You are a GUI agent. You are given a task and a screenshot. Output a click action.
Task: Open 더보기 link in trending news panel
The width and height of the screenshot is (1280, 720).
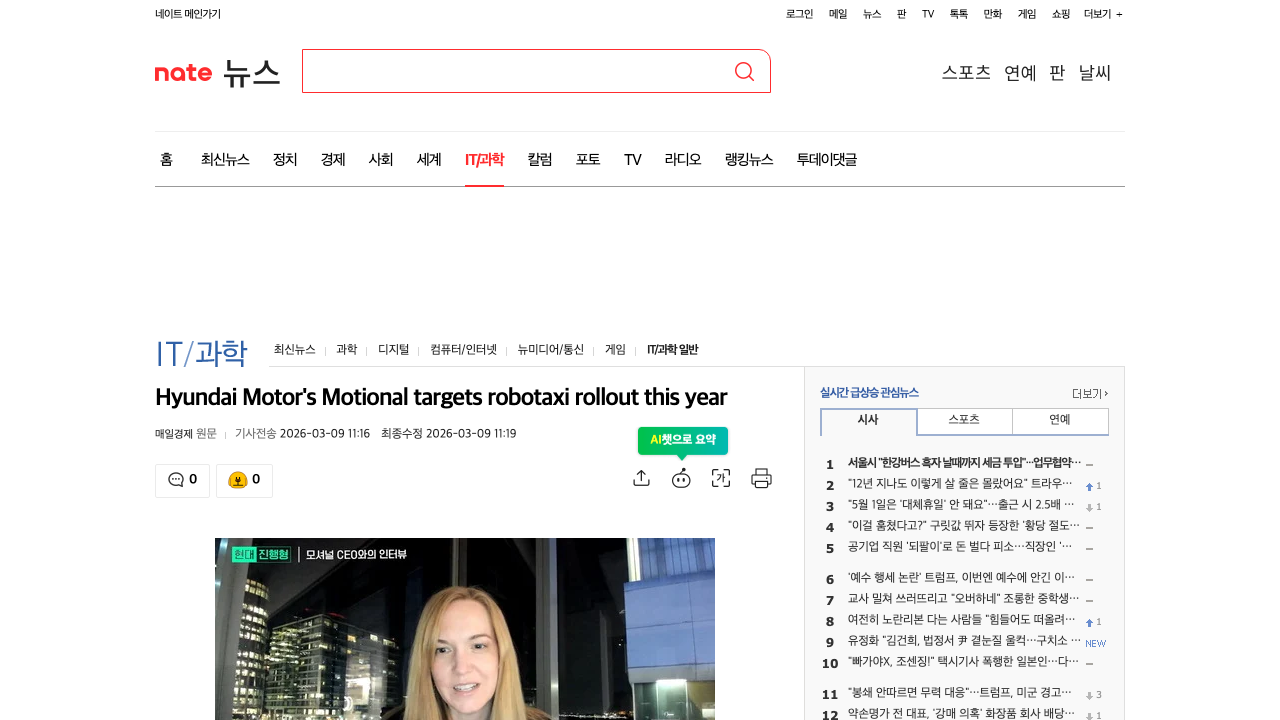pyautogui.click(x=1089, y=393)
